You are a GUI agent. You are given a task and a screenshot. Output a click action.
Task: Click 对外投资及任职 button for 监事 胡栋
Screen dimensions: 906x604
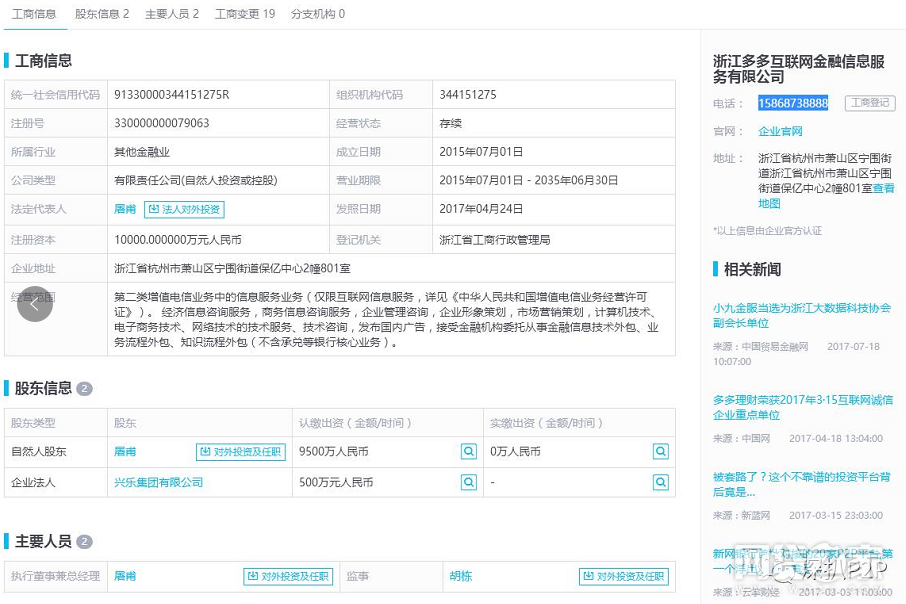click(x=624, y=576)
